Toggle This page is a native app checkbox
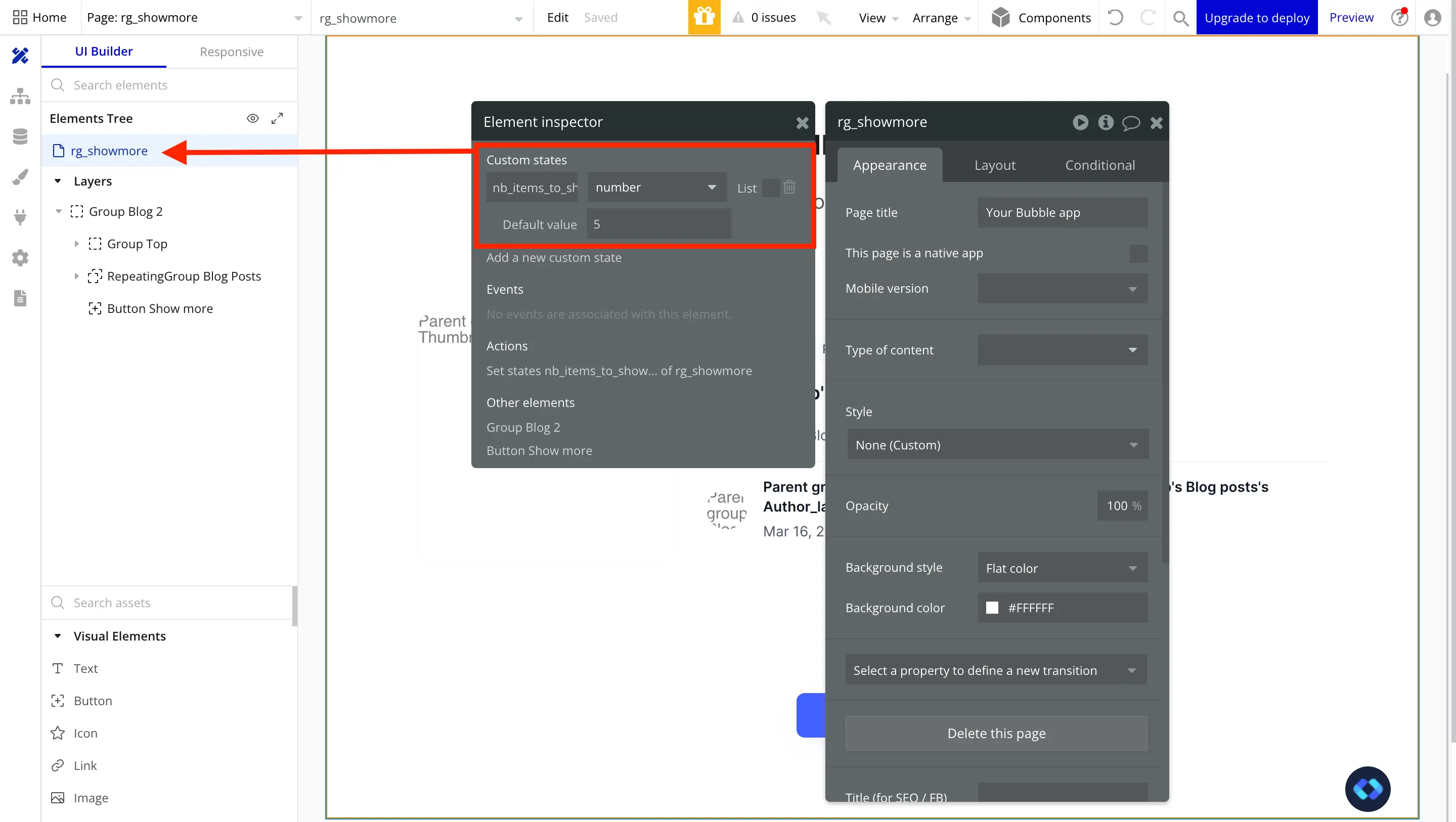 (1138, 253)
